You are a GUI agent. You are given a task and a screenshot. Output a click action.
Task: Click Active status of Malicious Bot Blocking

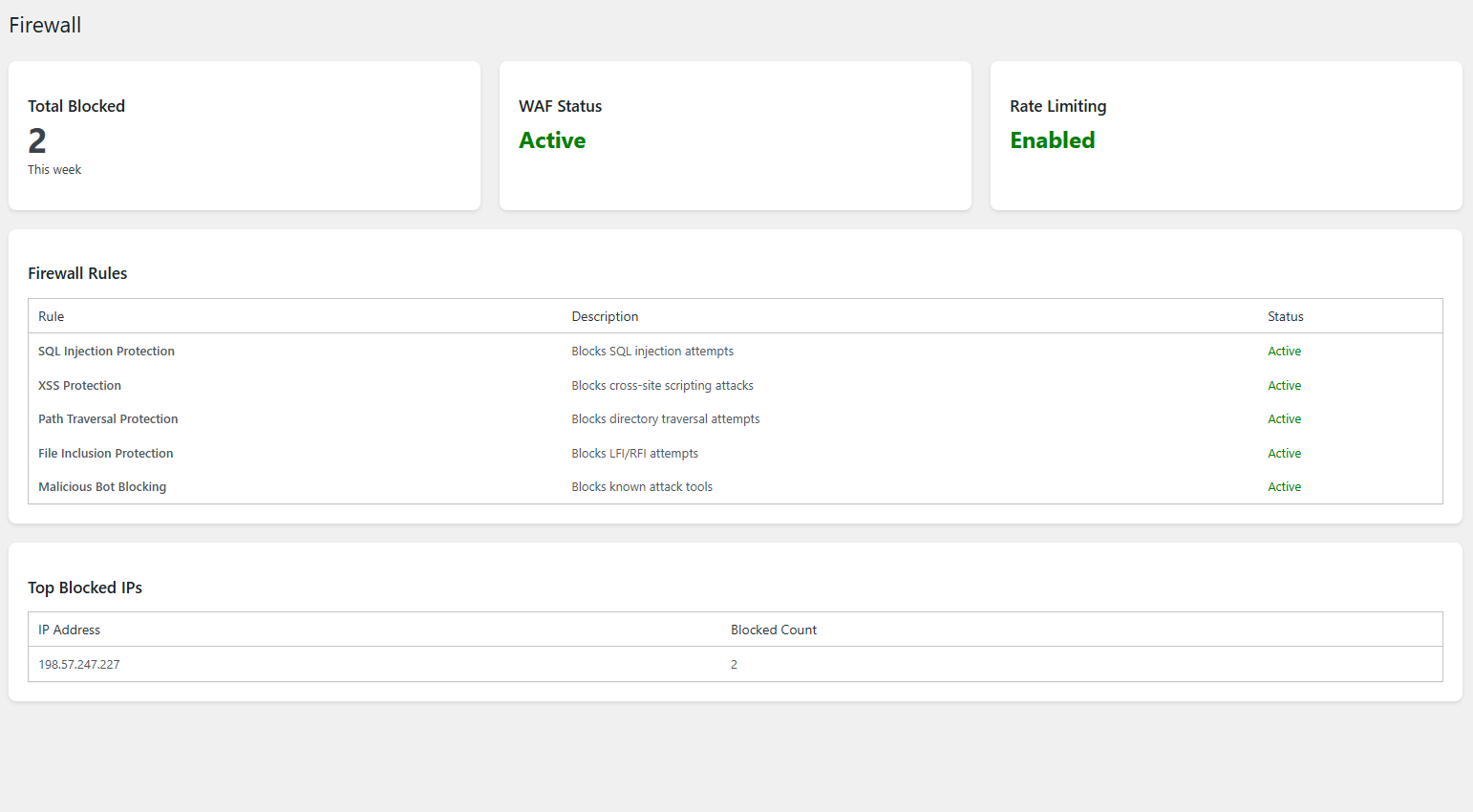tap(1284, 487)
